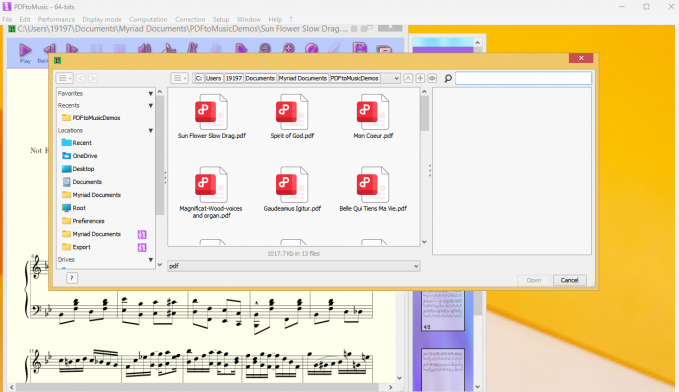
Task: Open the Computation menu
Action: (148, 19)
